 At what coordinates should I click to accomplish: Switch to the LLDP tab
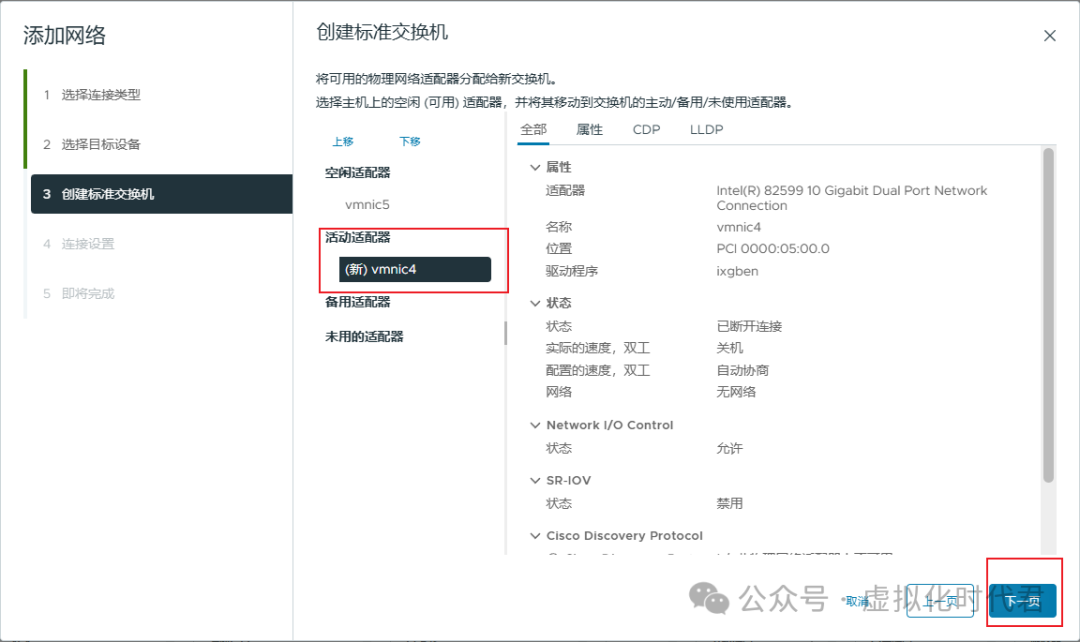click(705, 129)
